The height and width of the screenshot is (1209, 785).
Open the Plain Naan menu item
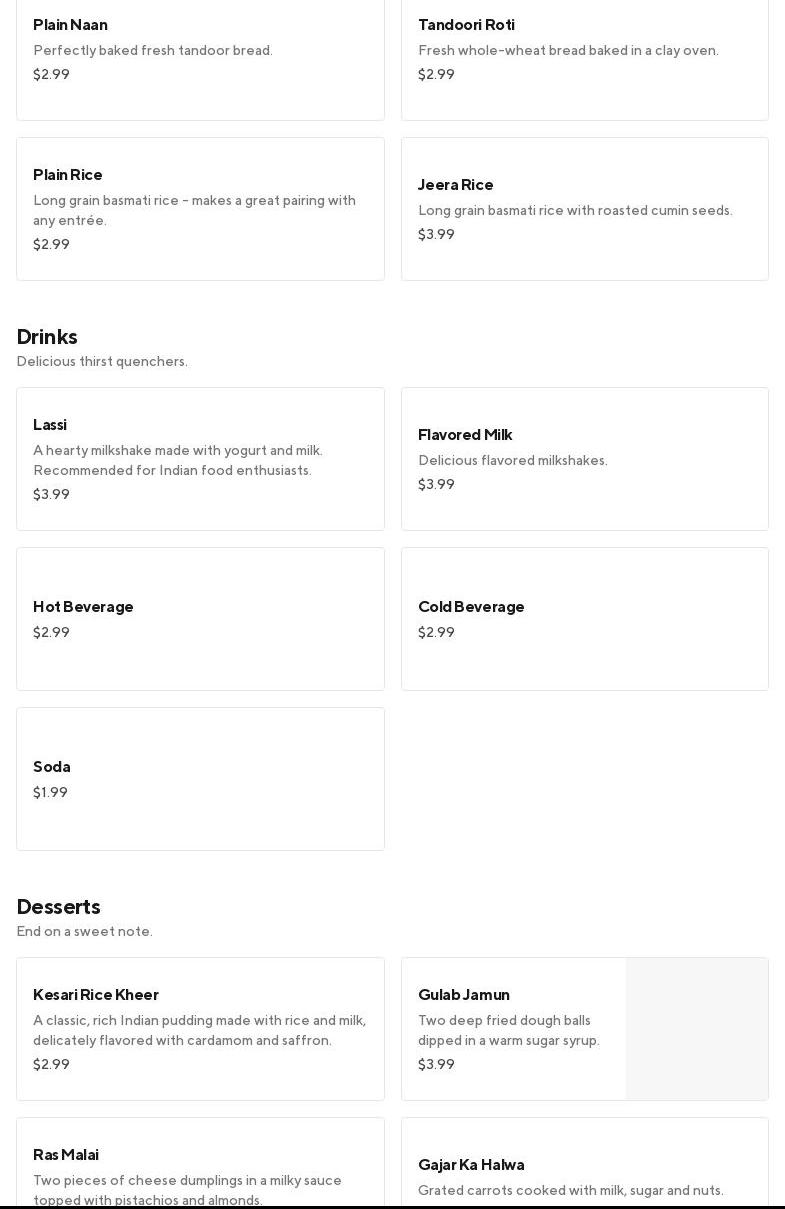point(200,50)
